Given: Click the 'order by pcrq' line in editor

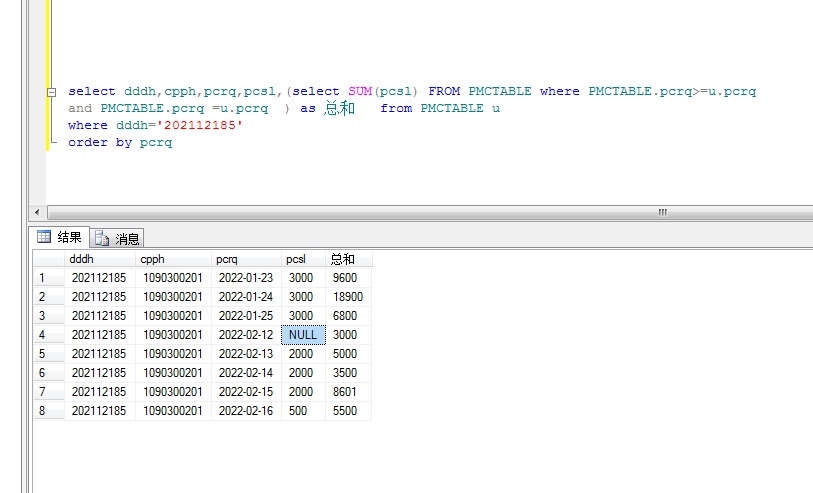Looking at the screenshot, I should [x=120, y=143].
